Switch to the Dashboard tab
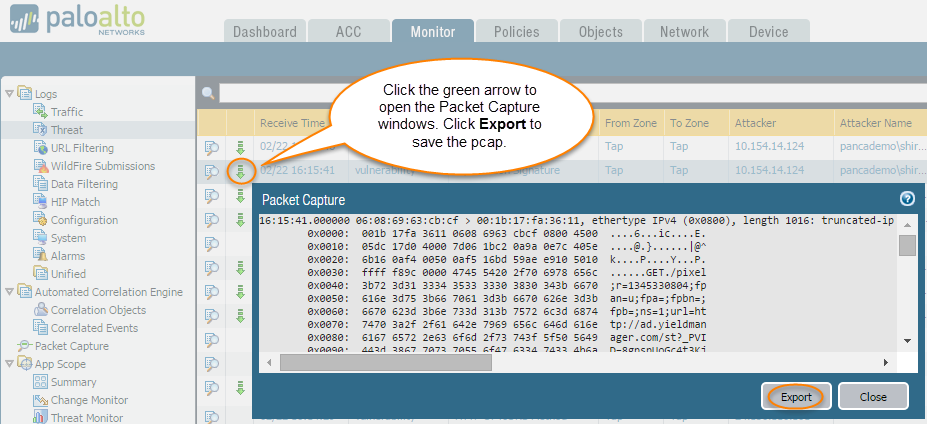 tap(265, 31)
